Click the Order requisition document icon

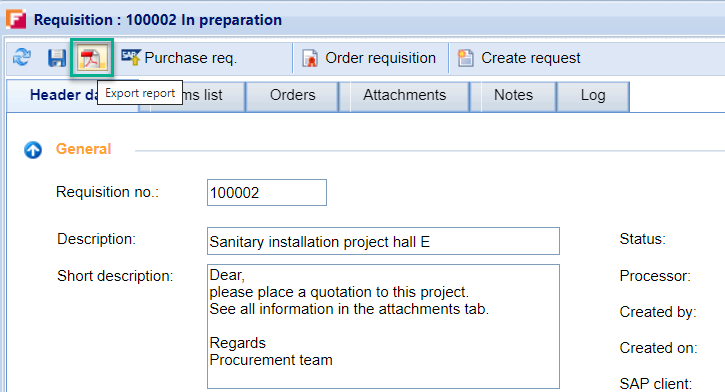310,58
